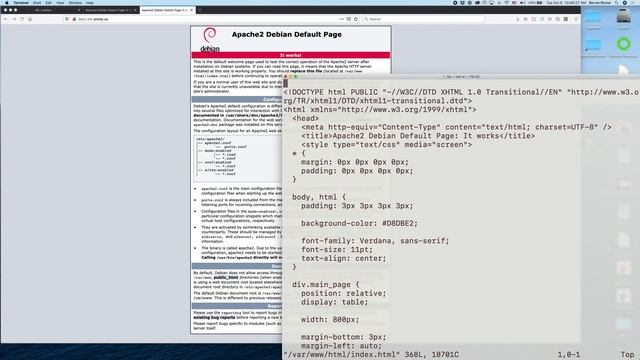Viewport: 640px width, 360px height.
Task: Click the '<head>' line in vim
Action: [x=306, y=118]
